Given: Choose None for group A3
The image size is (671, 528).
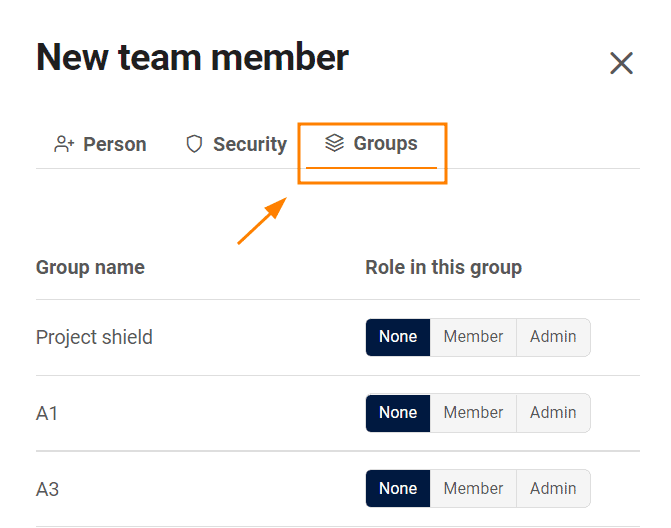Looking at the screenshot, I should pyautogui.click(x=398, y=489).
